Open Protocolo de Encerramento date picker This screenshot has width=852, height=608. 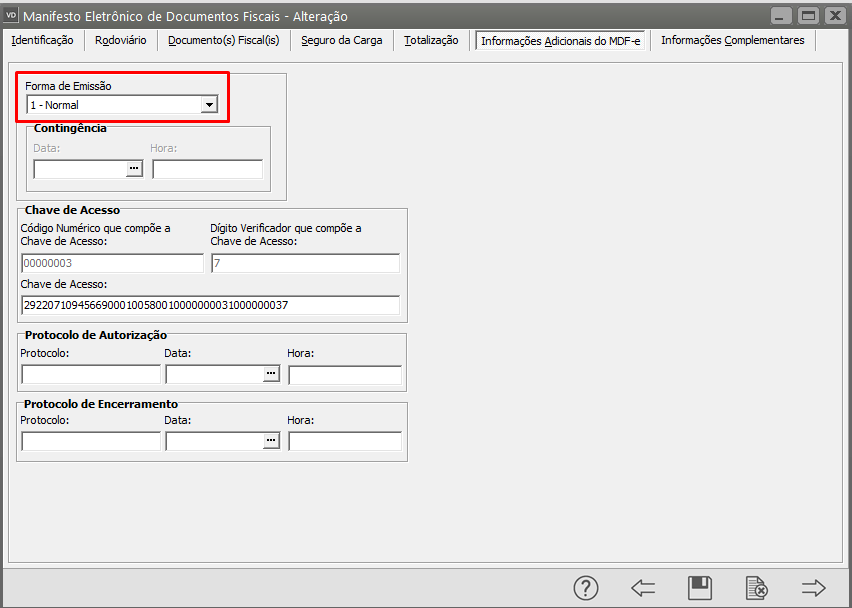pyautogui.click(x=271, y=441)
